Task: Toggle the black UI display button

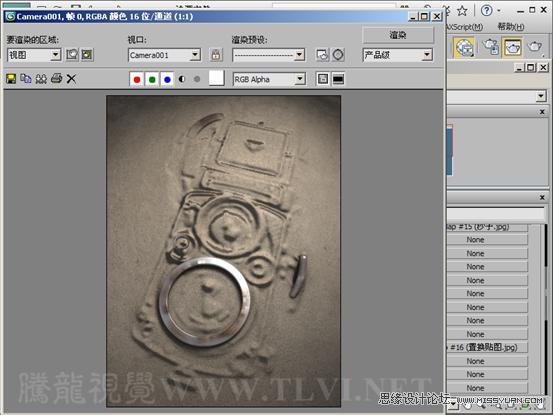Action: 338,79
